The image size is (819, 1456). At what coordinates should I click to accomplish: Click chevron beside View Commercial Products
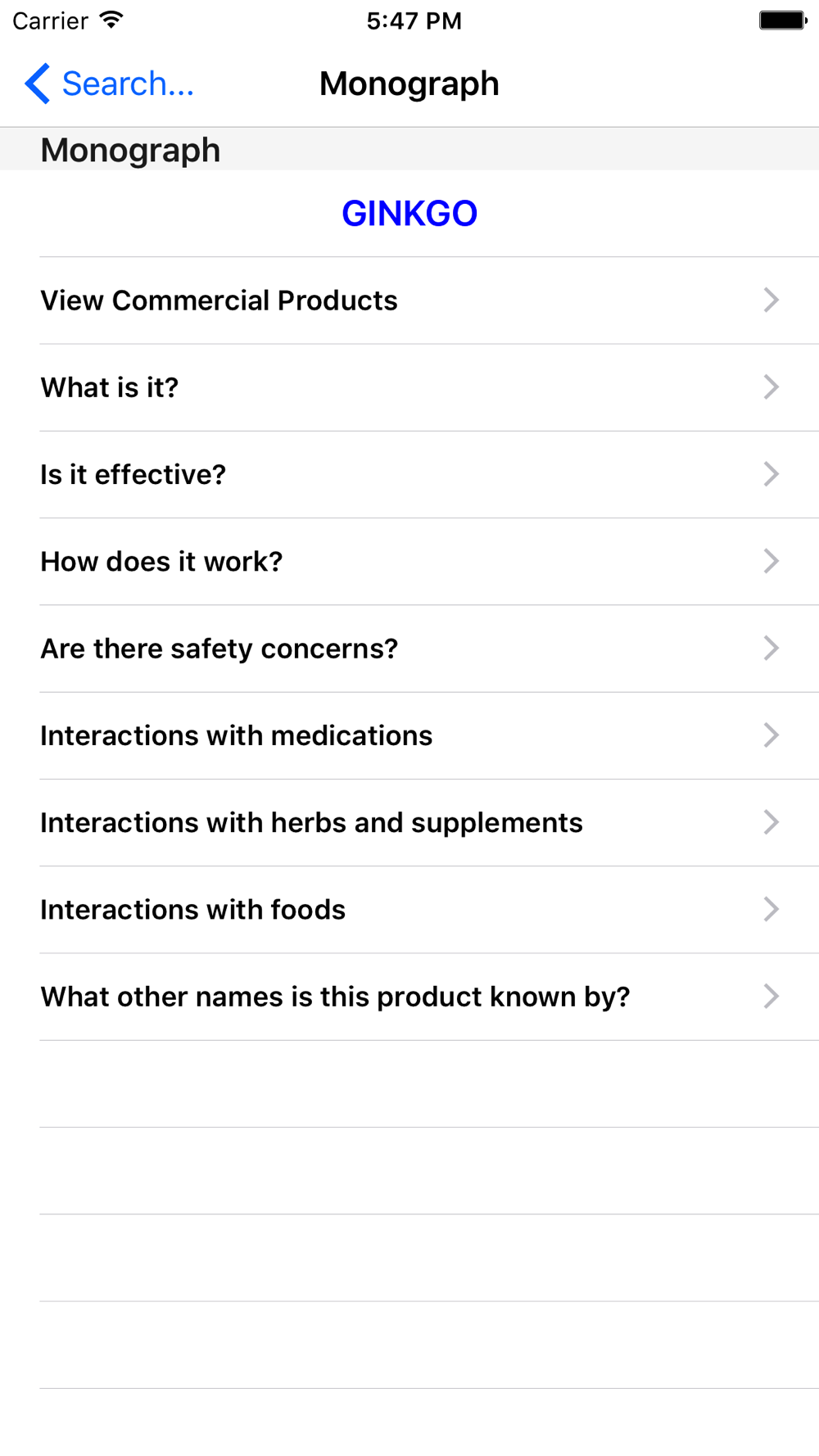point(771,300)
